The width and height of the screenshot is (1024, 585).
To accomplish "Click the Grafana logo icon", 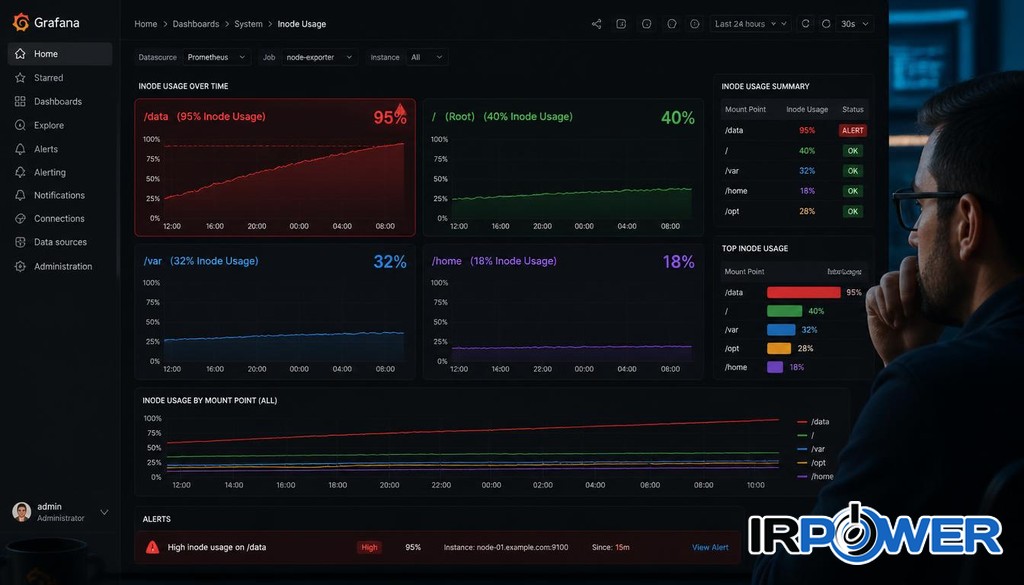I will 21,22.
